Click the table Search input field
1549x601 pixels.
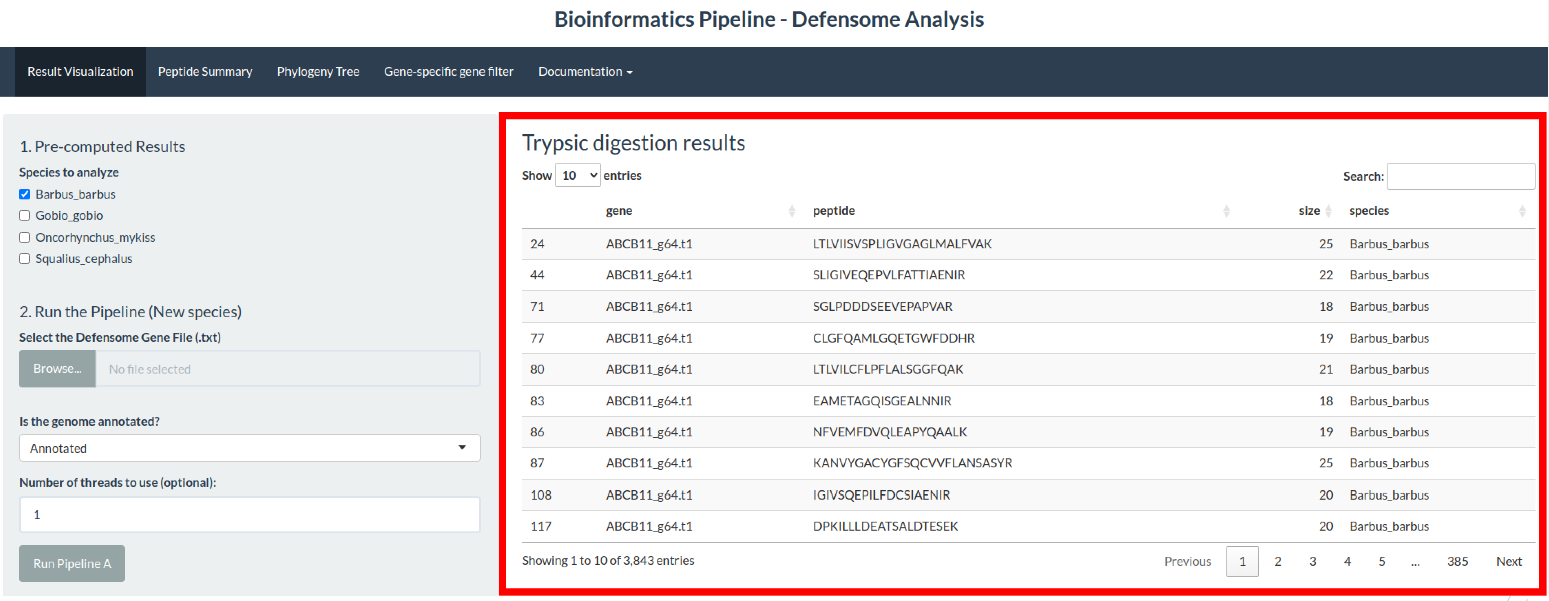pos(1460,177)
